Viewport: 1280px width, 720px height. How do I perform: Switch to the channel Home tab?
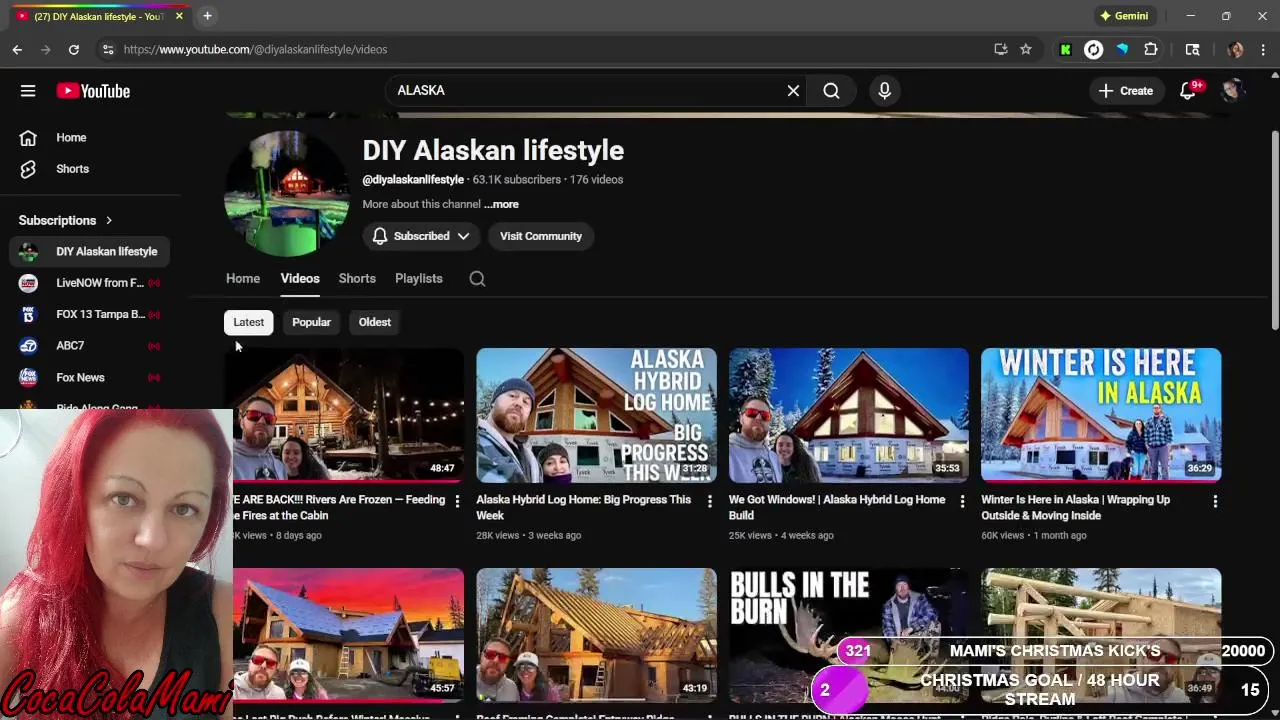click(243, 279)
